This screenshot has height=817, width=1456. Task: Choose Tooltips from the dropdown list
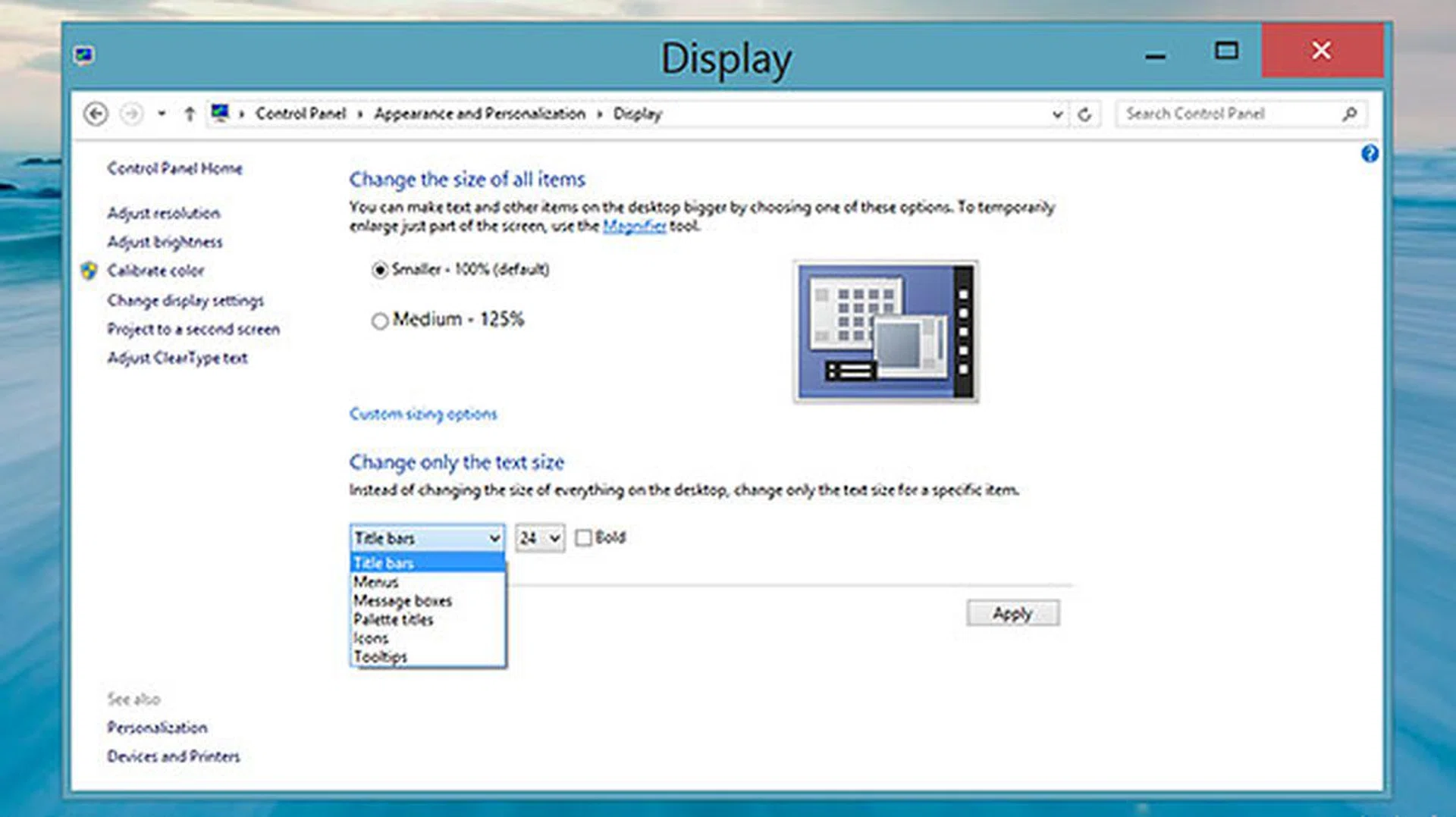click(x=381, y=657)
